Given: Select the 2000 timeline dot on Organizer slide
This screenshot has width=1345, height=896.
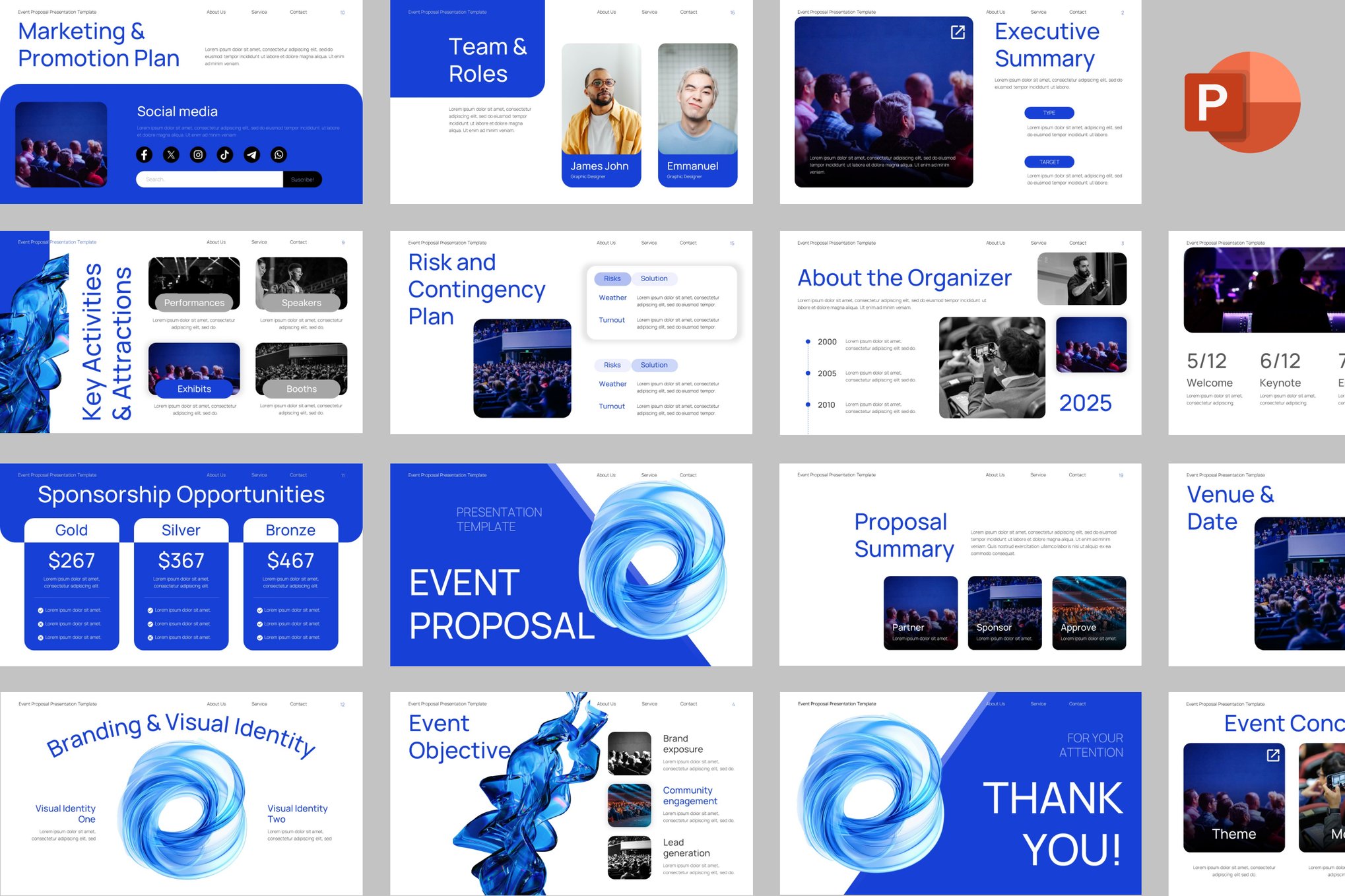Looking at the screenshot, I should pos(808,342).
